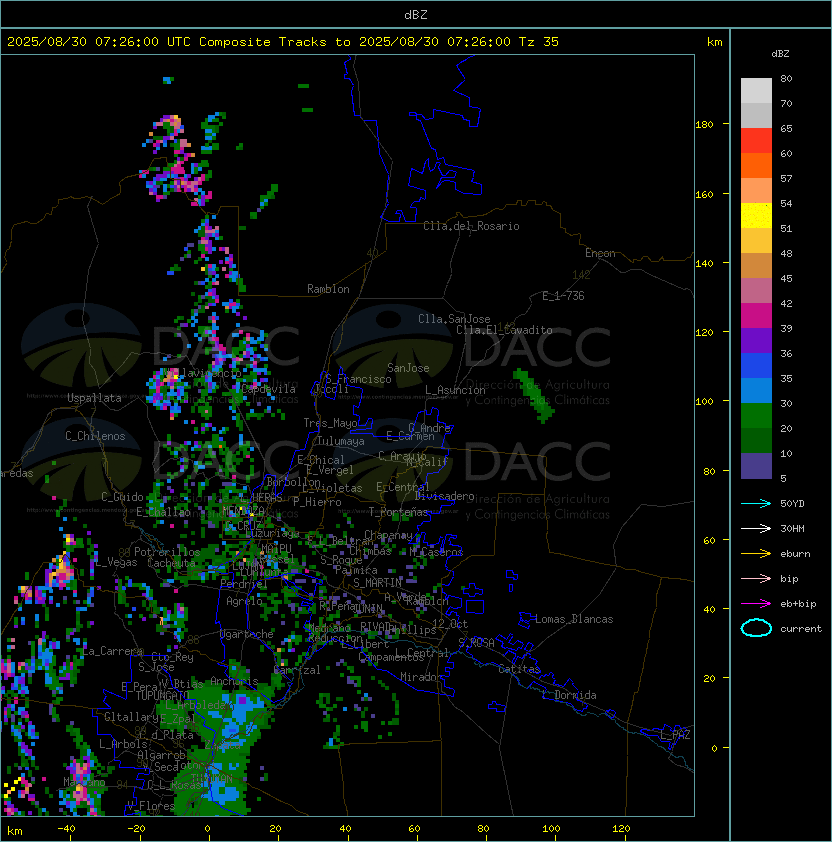Click the 'Carrizal' map label

click(x=297, y=670)
